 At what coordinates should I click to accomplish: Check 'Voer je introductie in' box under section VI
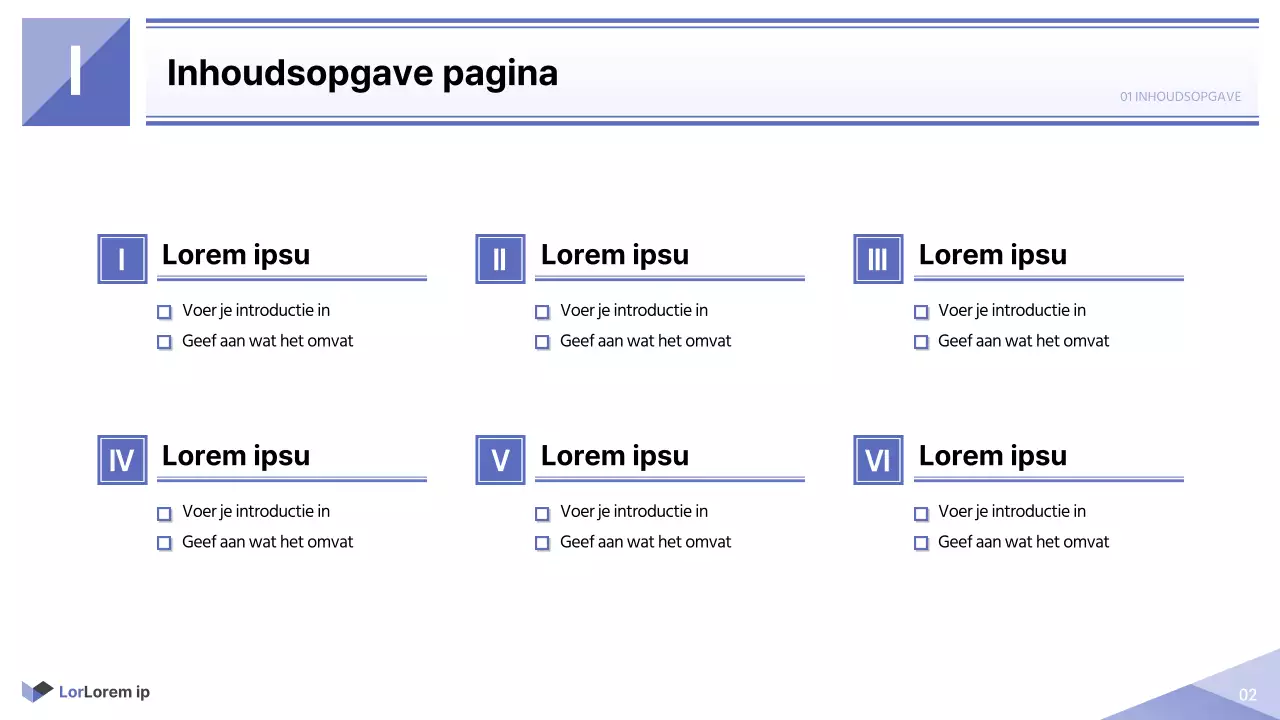pyautogui.click(x=921, y=514)
